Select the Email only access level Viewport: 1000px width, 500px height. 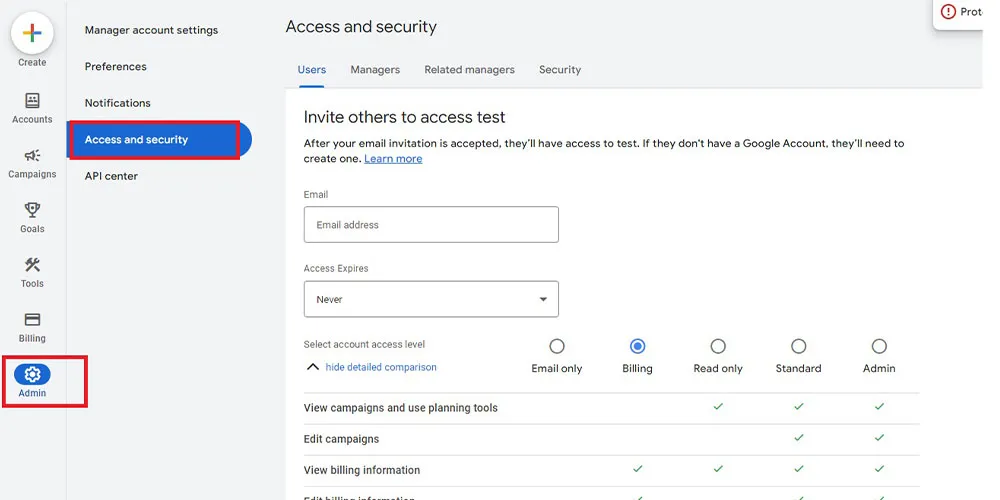[x=557, y=346]
